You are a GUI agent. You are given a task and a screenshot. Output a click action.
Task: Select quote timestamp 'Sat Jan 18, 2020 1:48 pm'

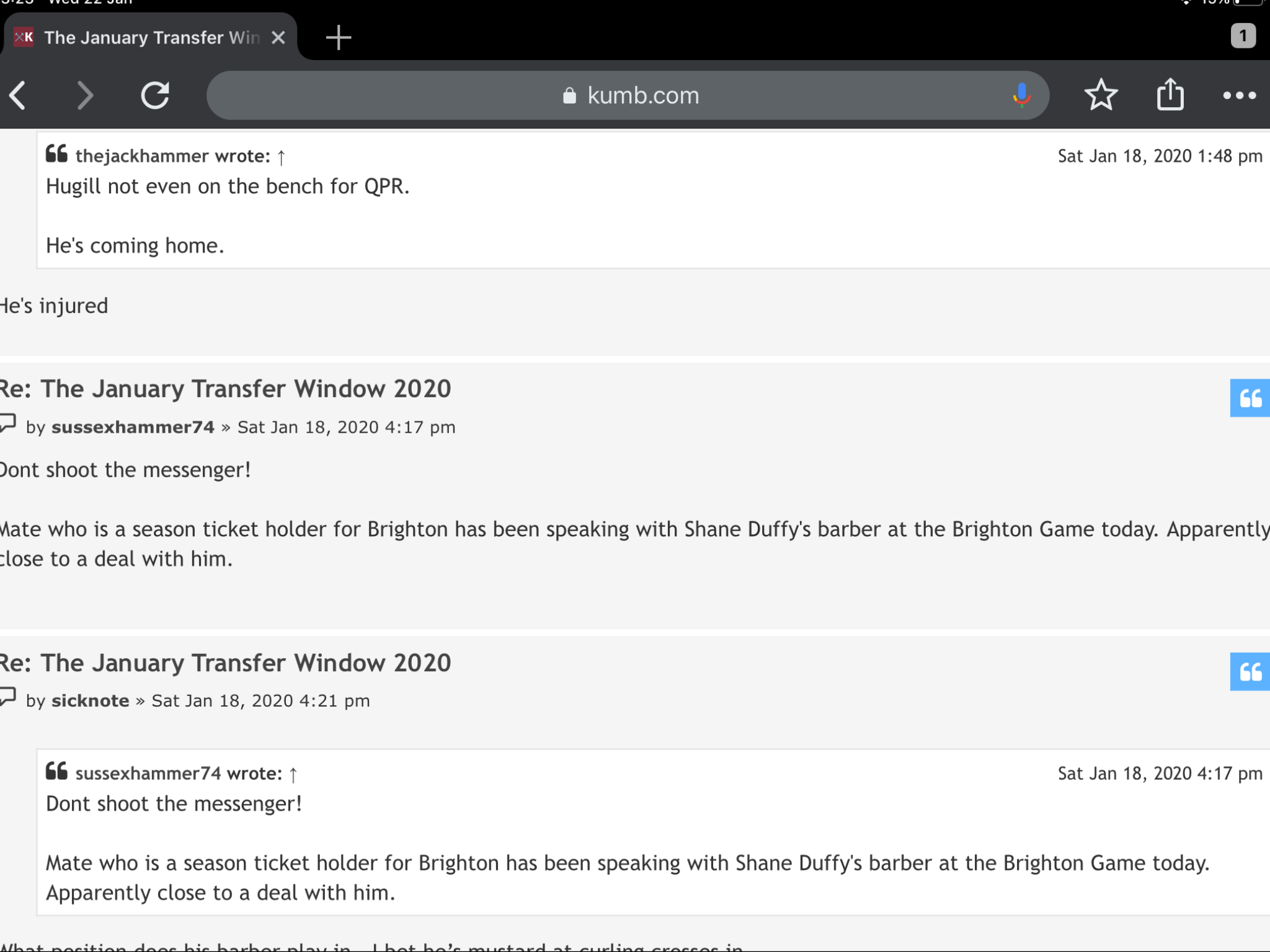click(x=1160, y=156)
